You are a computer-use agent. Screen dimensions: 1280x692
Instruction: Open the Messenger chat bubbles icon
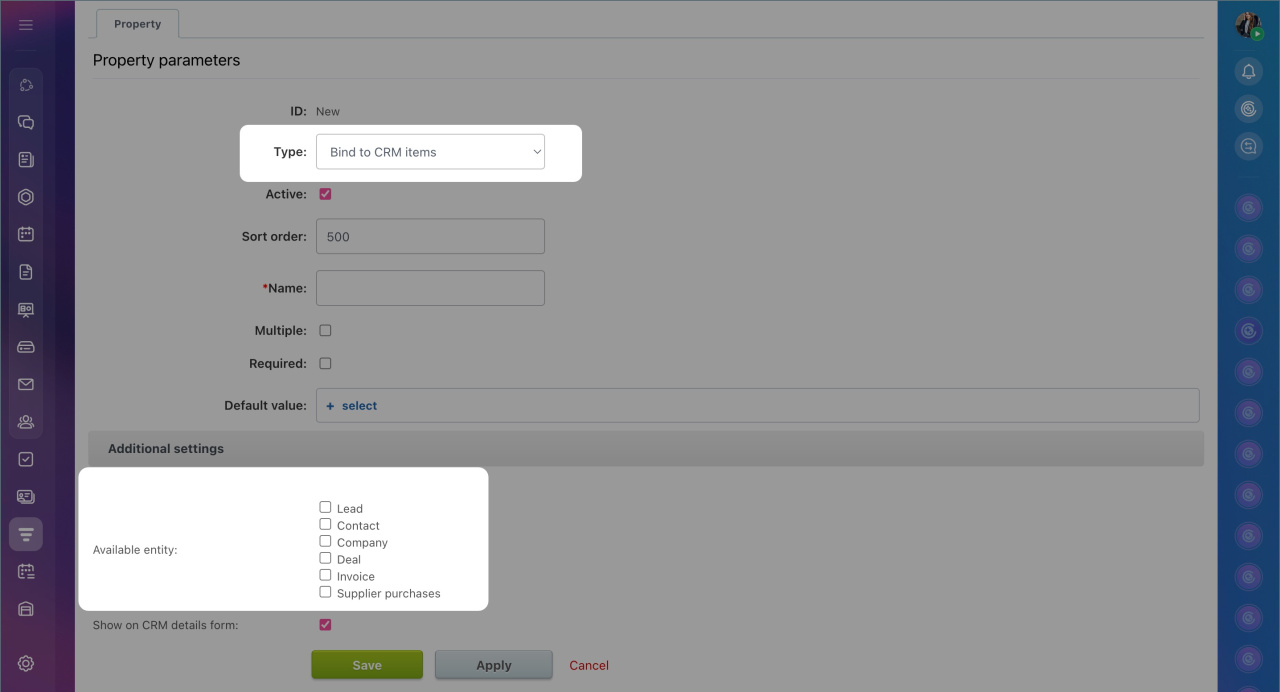26,122
